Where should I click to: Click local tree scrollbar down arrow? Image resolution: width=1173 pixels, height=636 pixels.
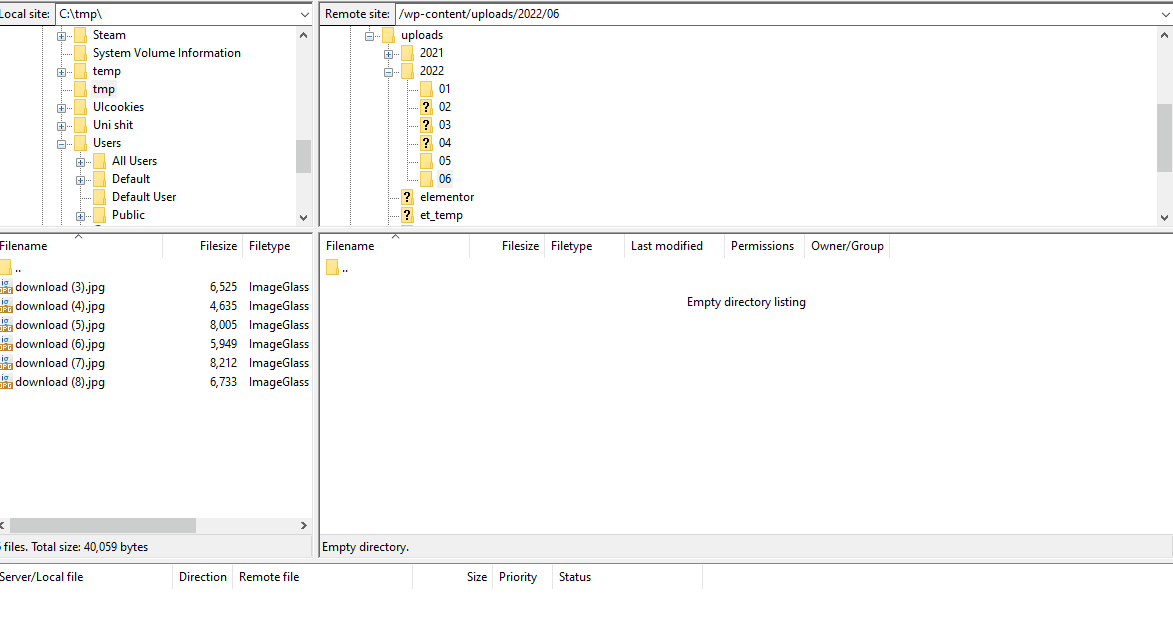coord(303,218)
